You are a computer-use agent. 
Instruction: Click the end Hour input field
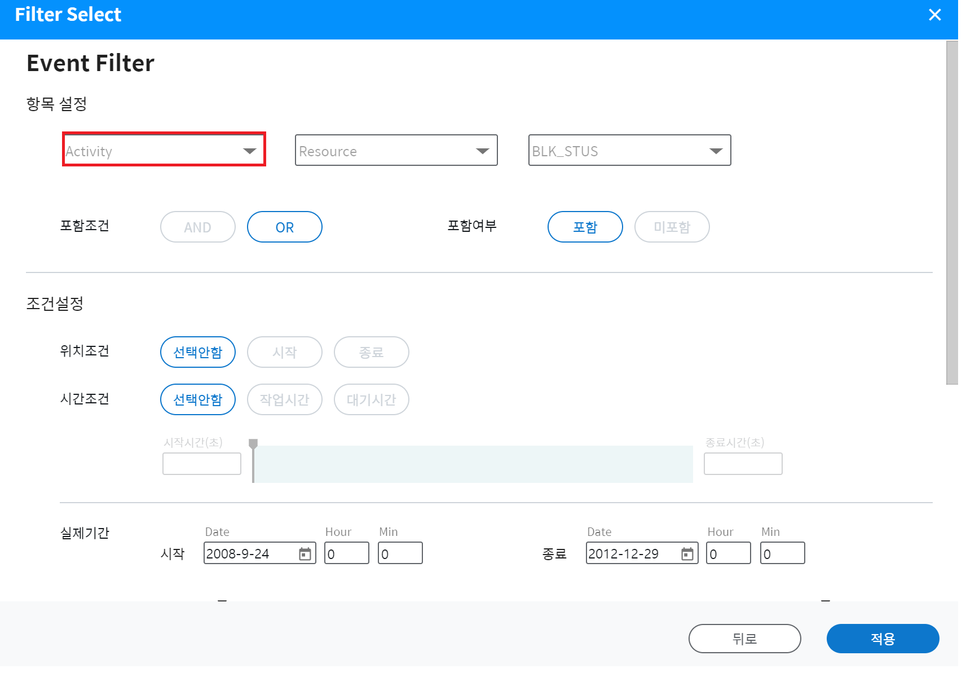728,554
